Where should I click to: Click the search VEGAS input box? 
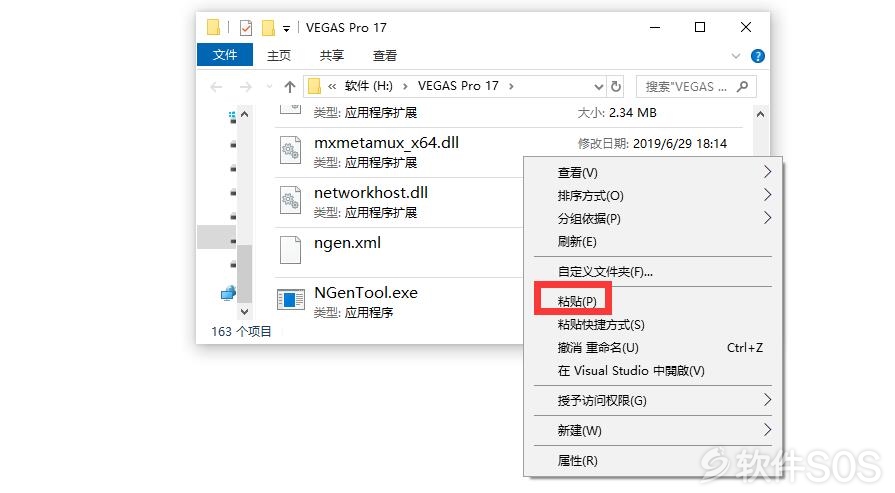tap(696, 87)
